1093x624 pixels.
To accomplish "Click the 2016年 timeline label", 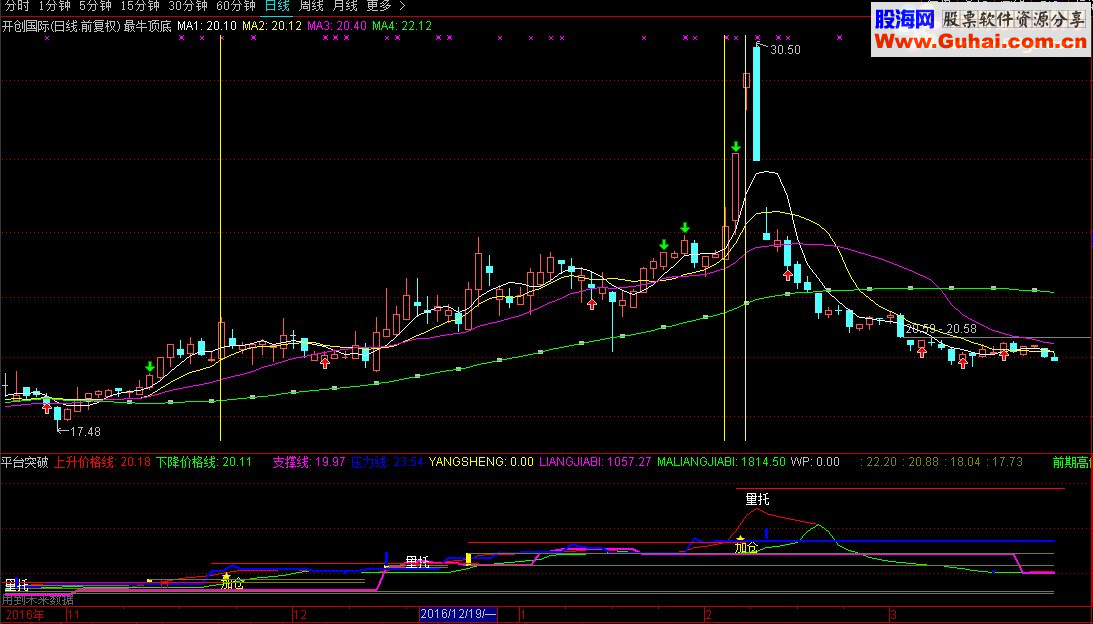I will [25, 615].
